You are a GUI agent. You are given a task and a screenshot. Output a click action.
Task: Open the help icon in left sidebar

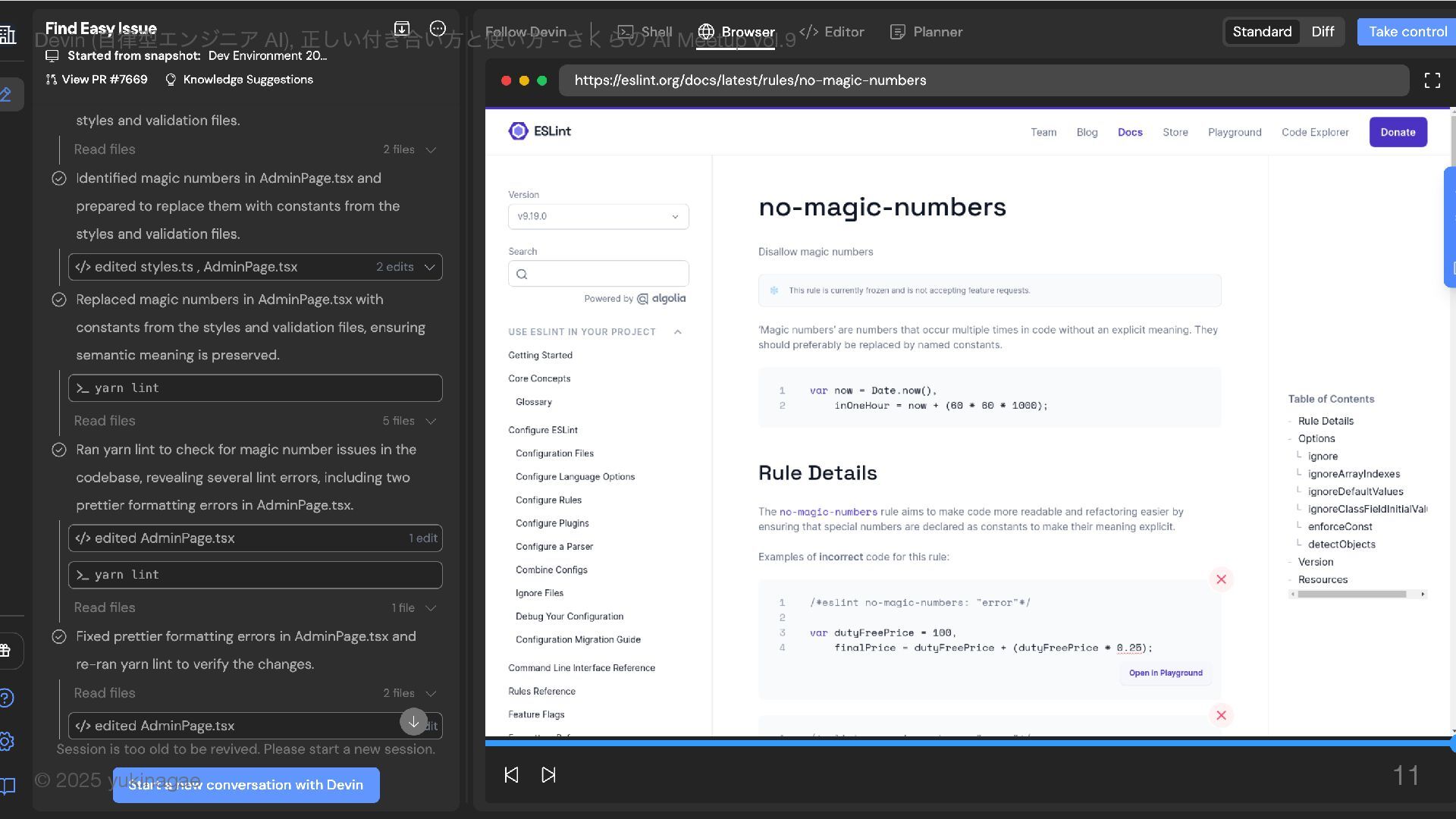point(6,698)
